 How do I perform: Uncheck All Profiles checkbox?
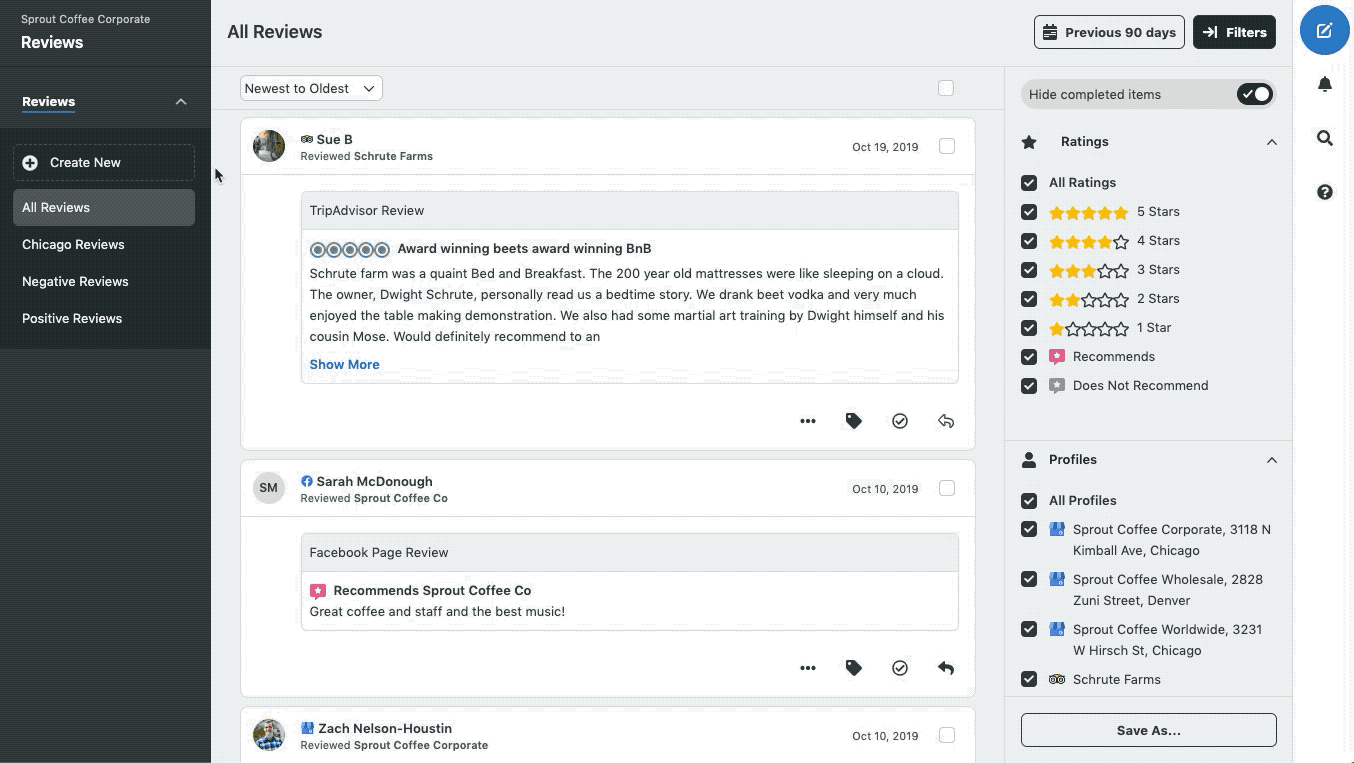click(1029, 501)
